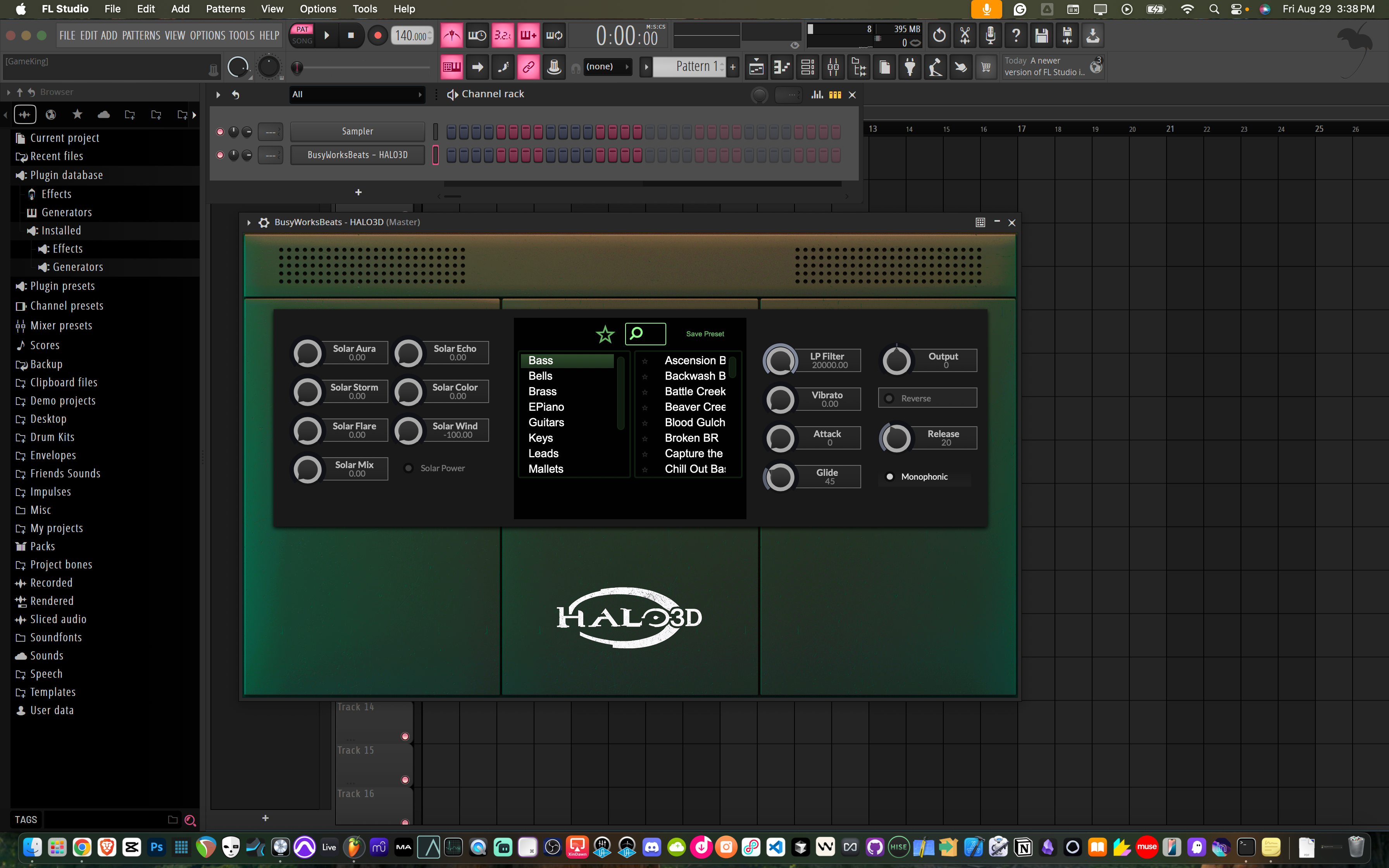Enable the Reverse toggle in HALO3D

tap(889, 398)
